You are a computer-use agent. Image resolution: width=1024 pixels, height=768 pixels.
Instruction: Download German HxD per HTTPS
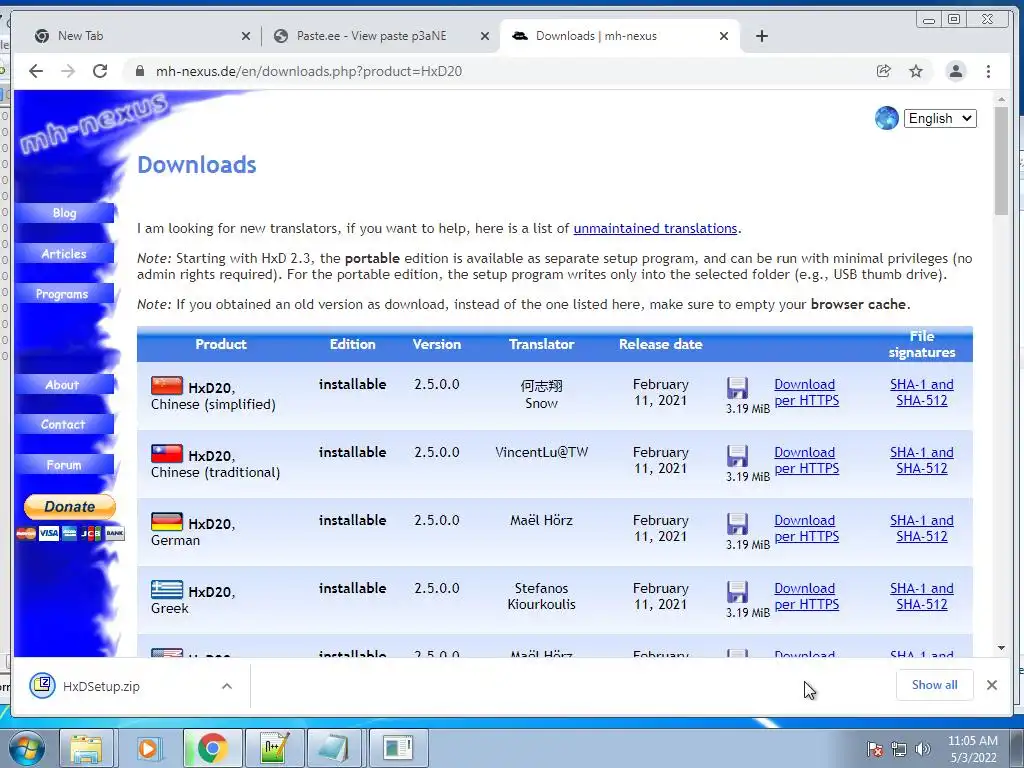(807, 528)
